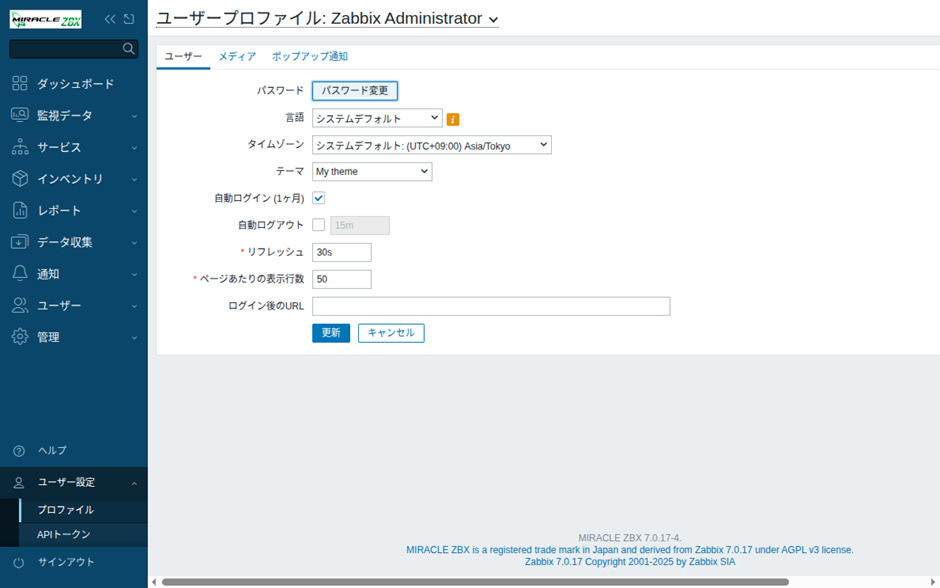Click the orange language info icon

(x=453, y=119)
